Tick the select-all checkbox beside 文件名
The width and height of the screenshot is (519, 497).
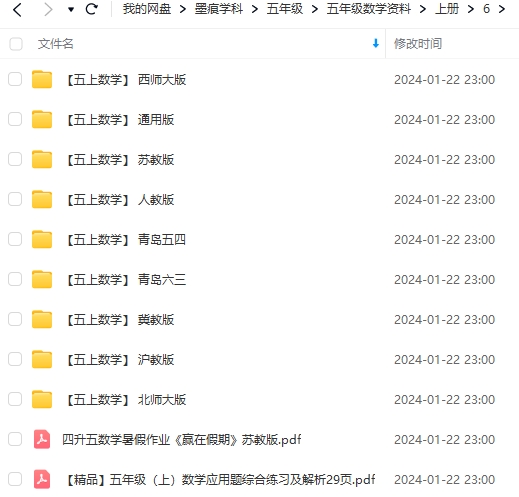pyautogui.click(x=16, y=44)
